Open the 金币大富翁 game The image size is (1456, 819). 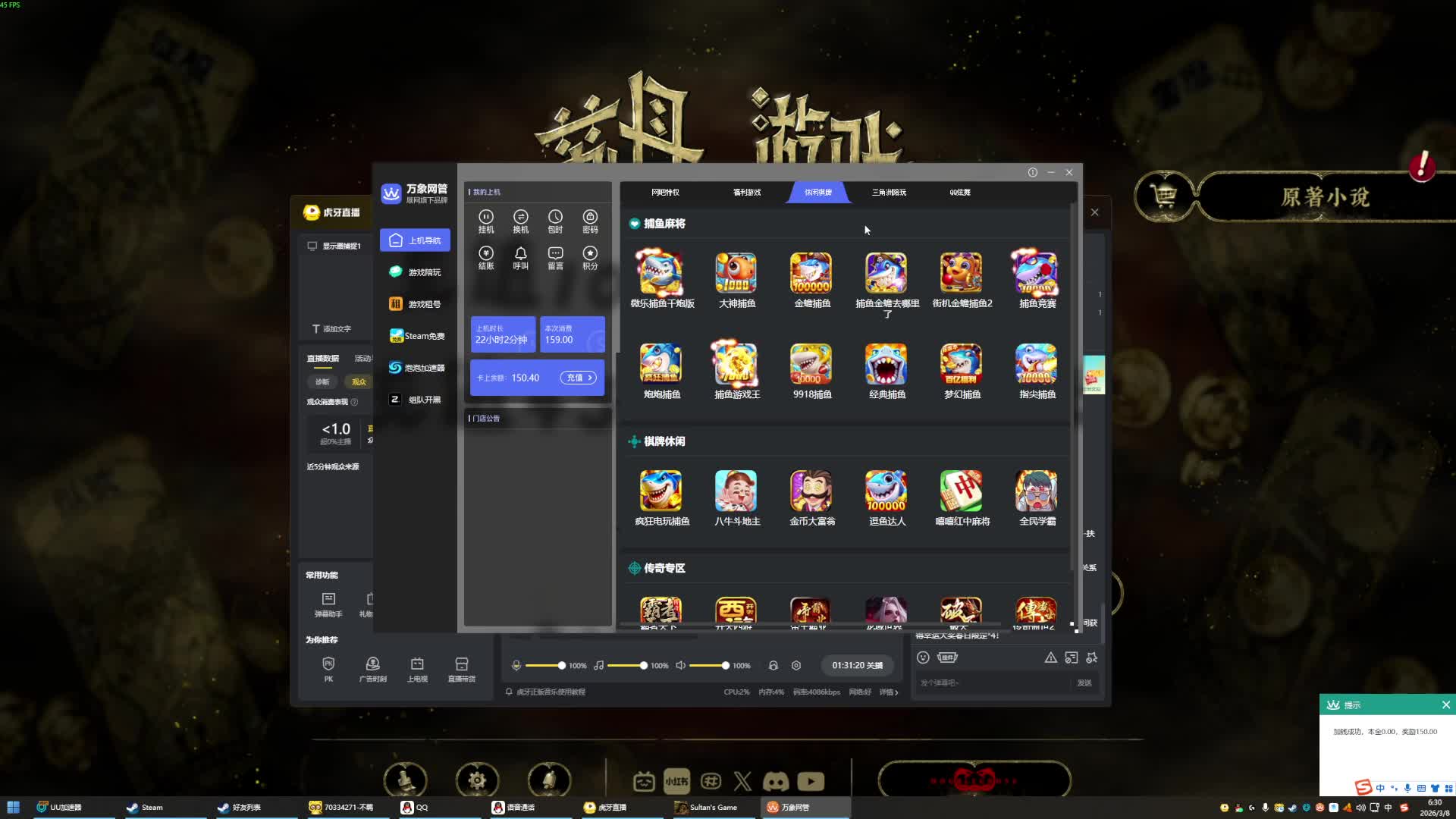811,491
